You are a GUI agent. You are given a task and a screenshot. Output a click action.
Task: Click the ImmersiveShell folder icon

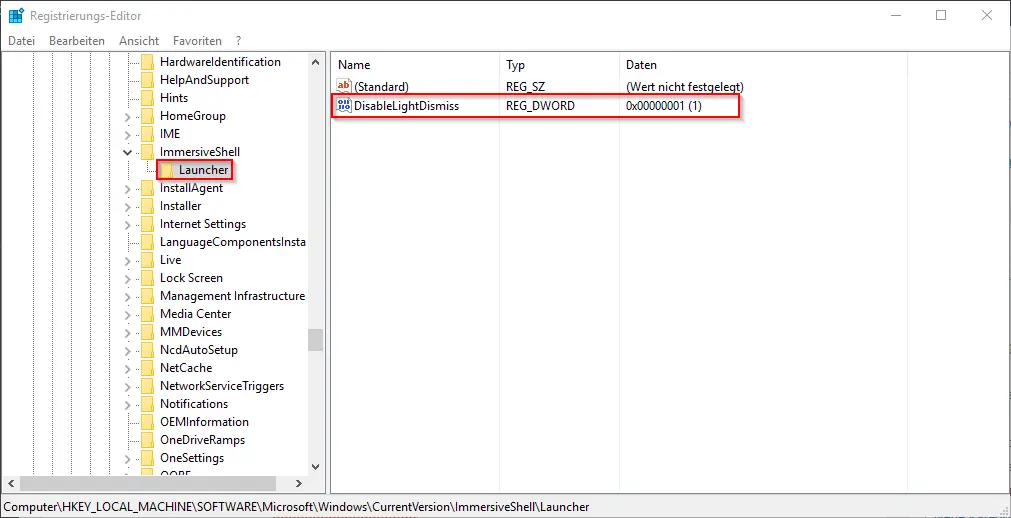click(148, 152)
